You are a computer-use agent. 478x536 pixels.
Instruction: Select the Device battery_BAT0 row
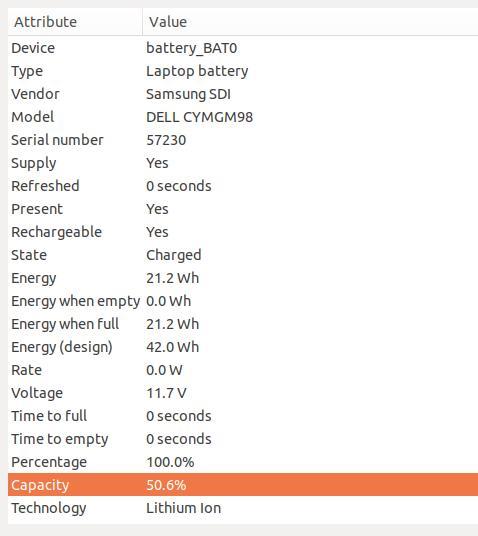243,48
